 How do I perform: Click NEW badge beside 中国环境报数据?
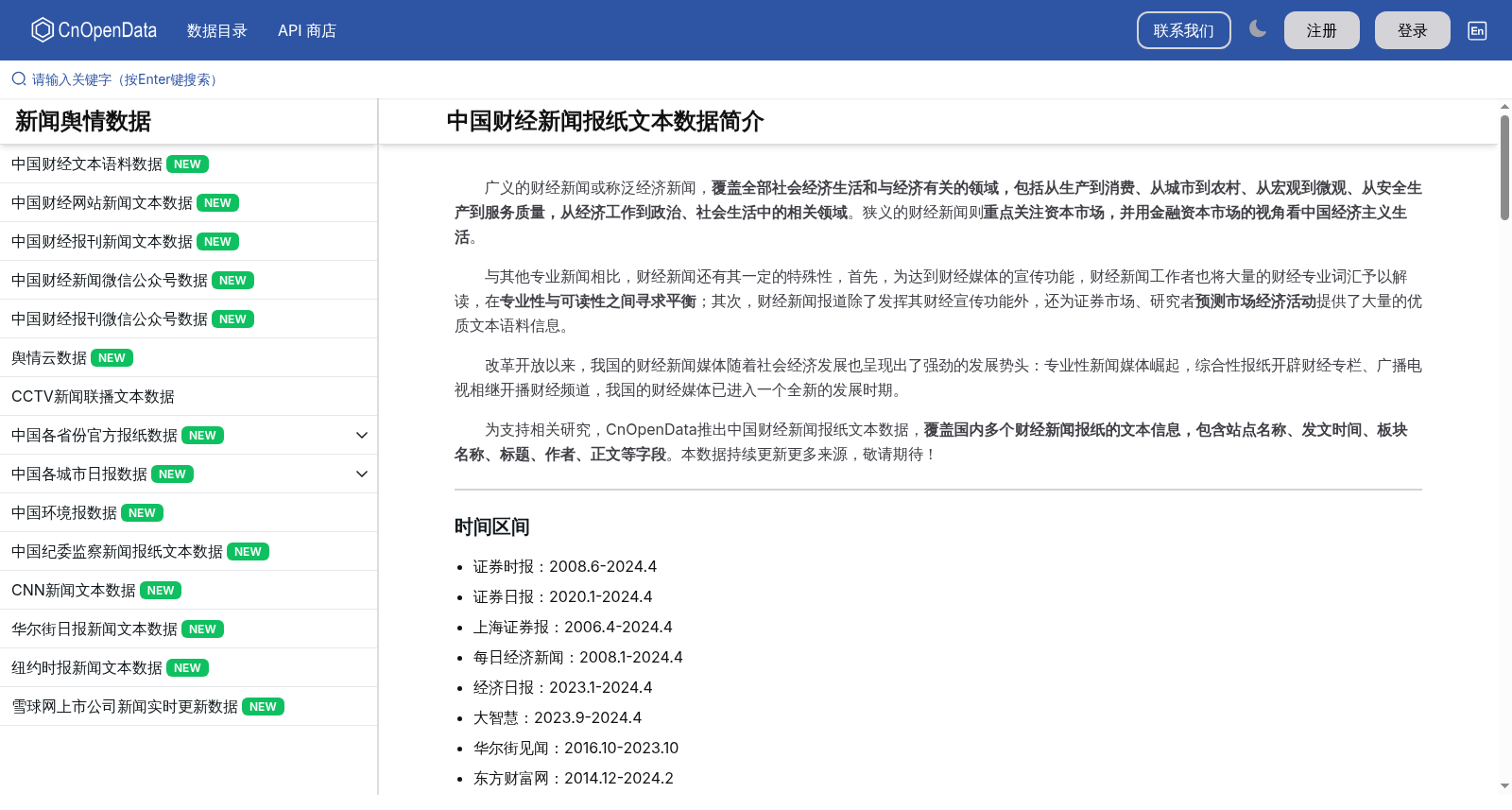coord(142,513)
